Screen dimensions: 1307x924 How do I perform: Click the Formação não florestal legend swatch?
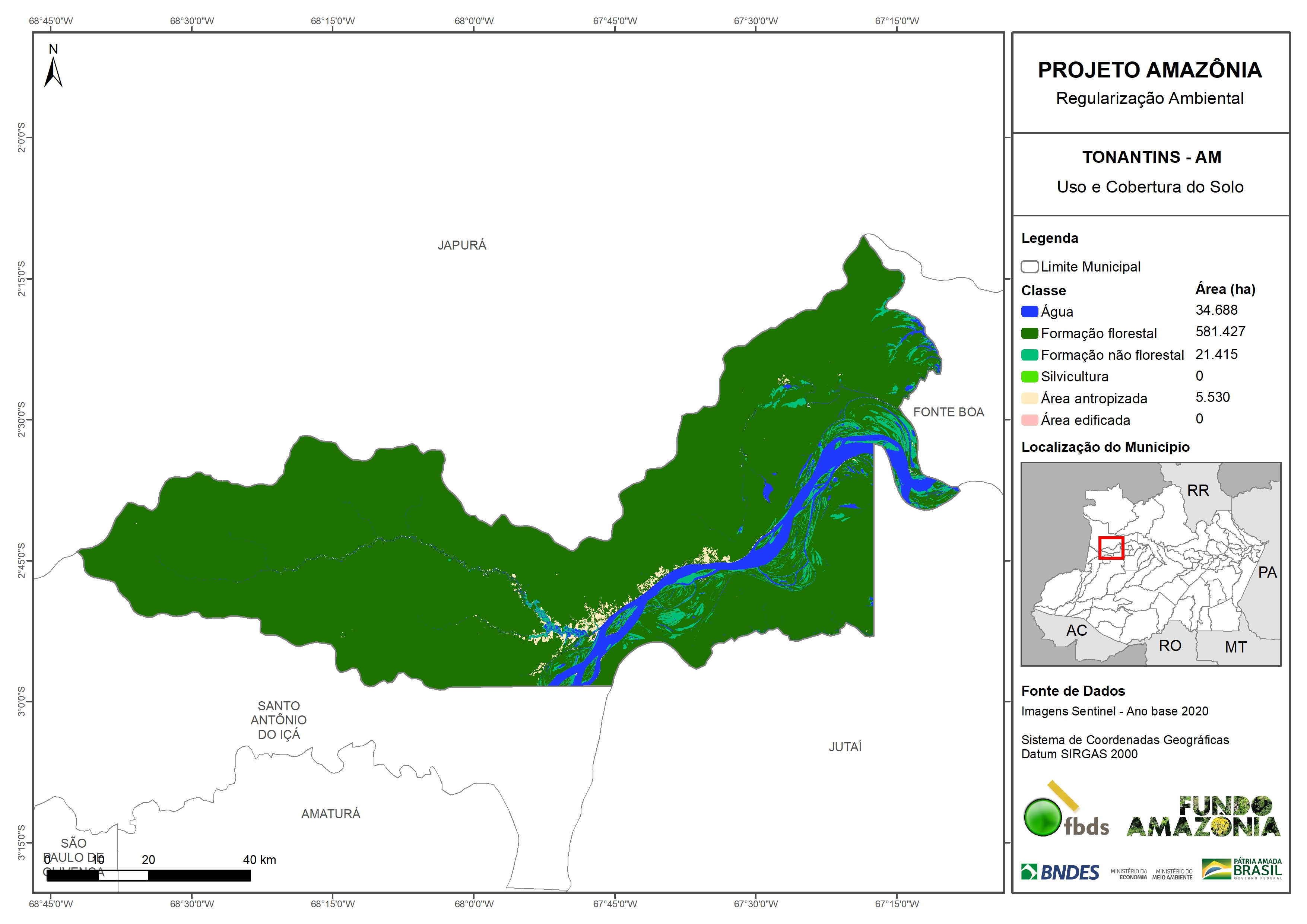click(x=1029, y=355)
